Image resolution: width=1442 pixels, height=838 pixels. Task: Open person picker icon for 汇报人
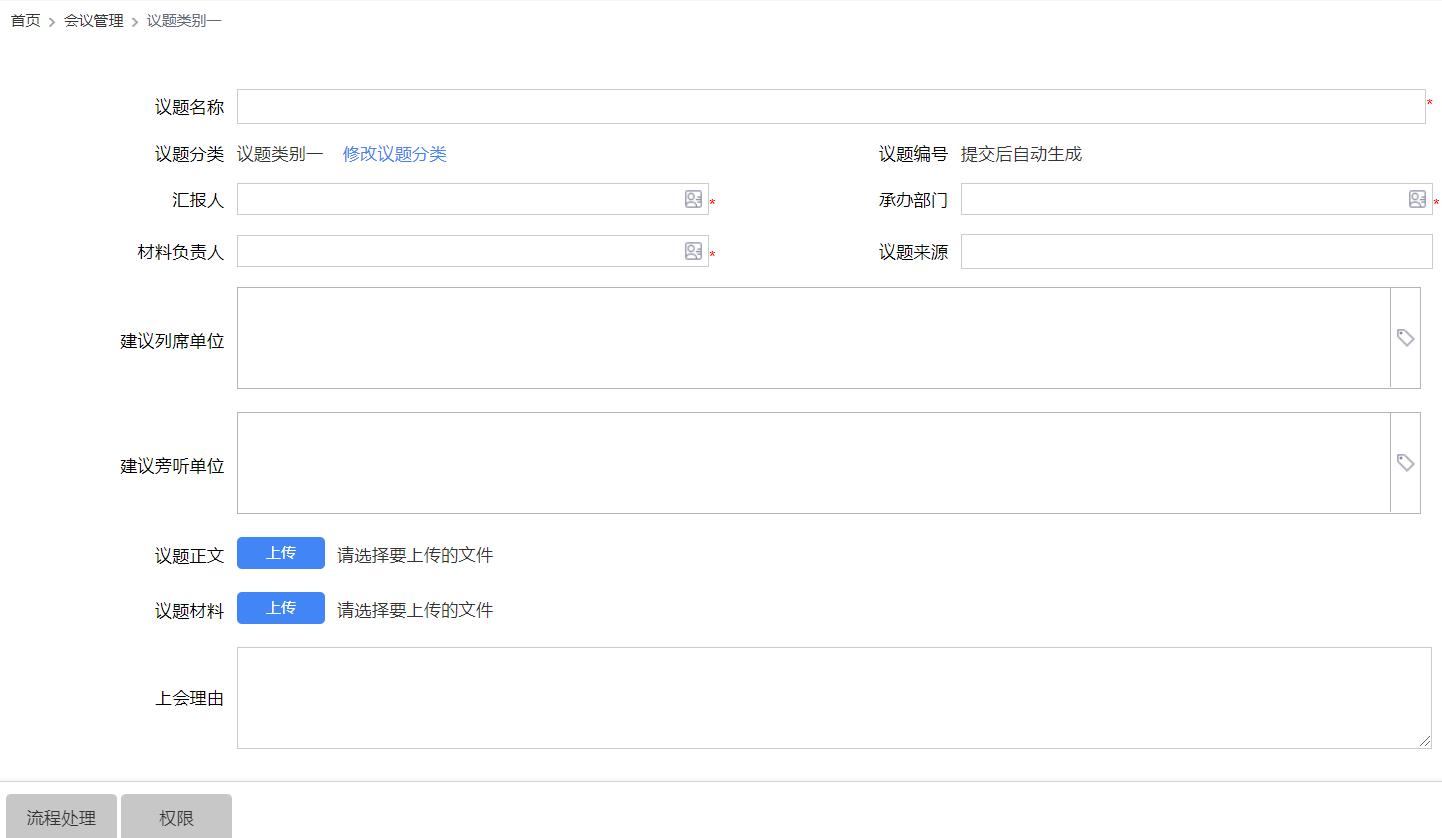pyautogui.click(x=693, y=200)
